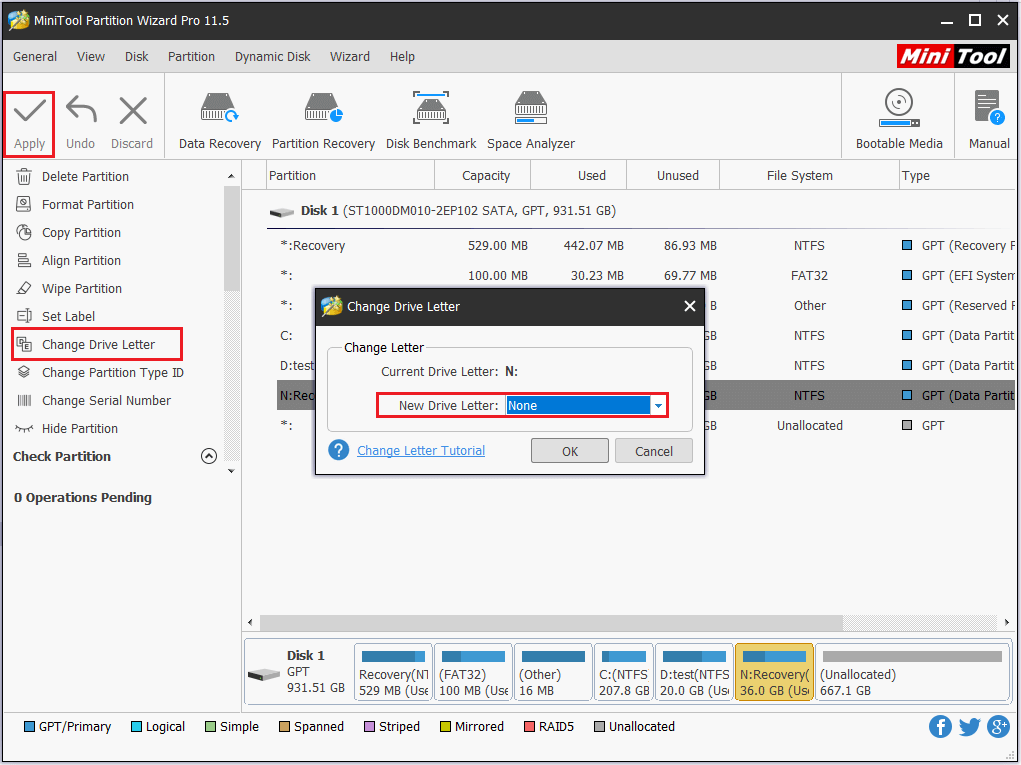Select the FAT32 100.00 MB partition row
Image resolution: width=1021 pixels, height=765 pixels.
tap(645, 275)
